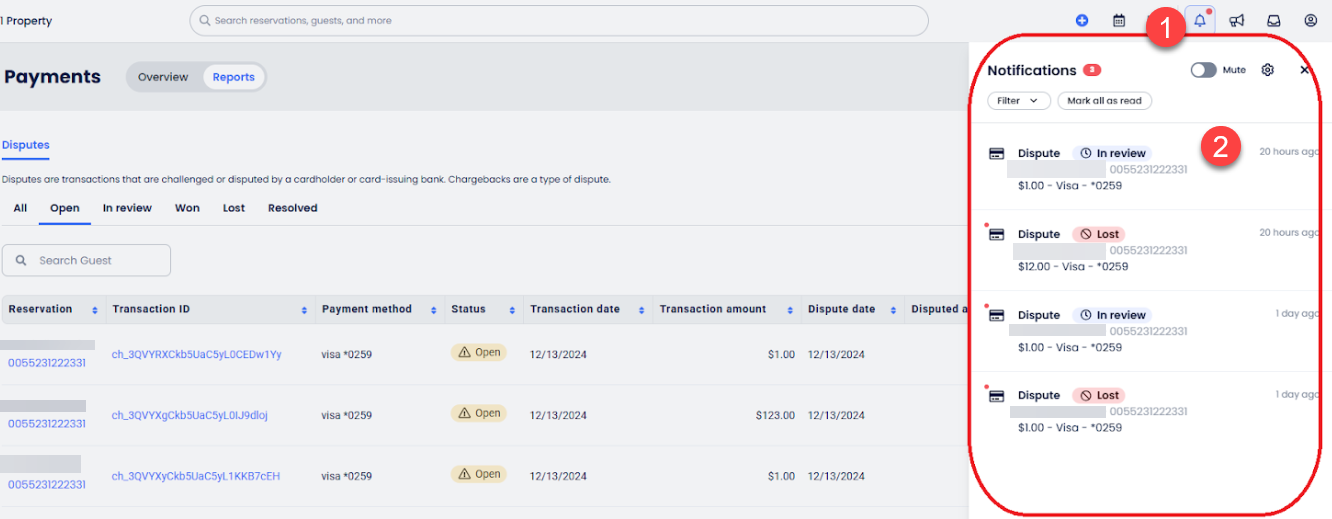Select the Won disputes tab

(x=187, y=208)
